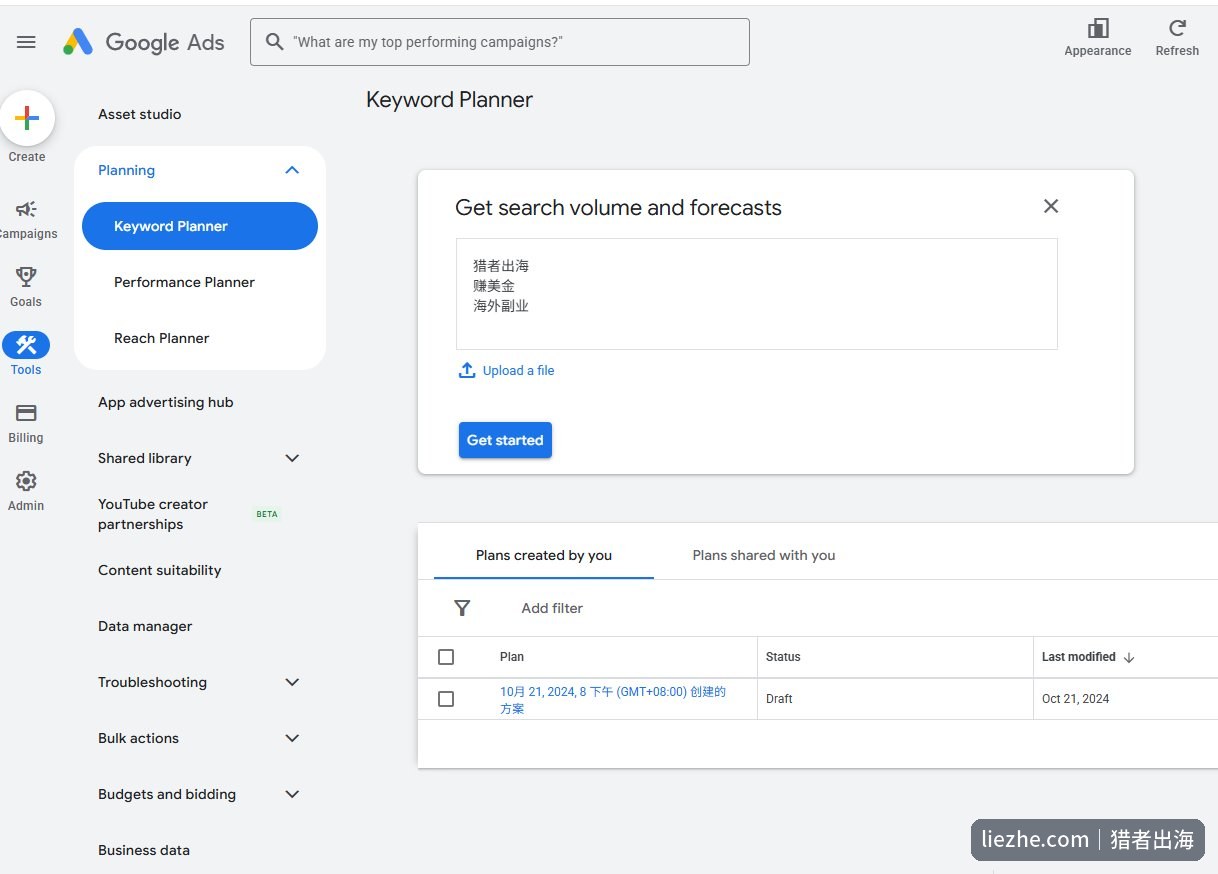Open Performance Planner
Viewport: 1218px width, 874px height.
point(184,282)
